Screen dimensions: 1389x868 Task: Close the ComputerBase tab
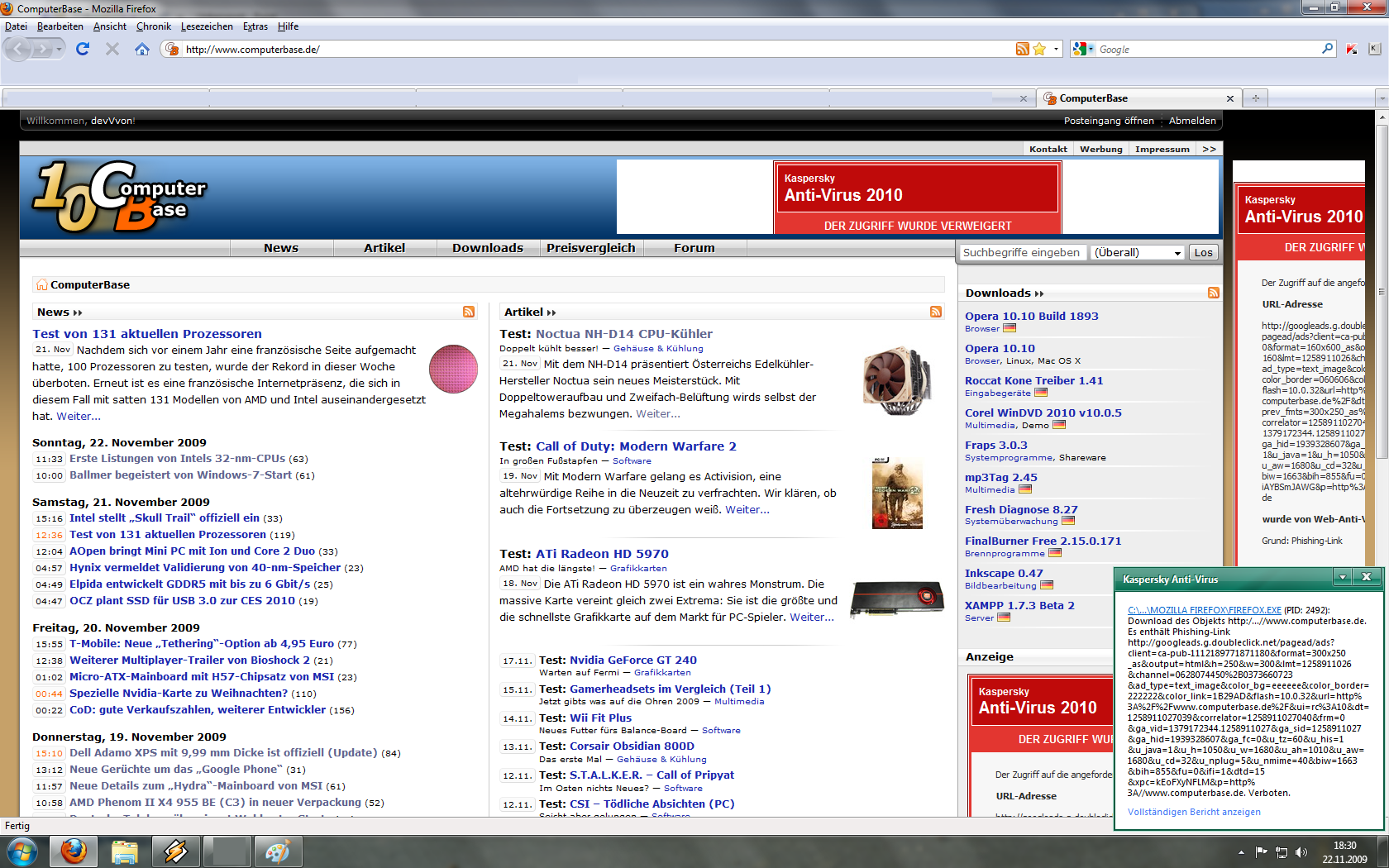[1230, 98]
